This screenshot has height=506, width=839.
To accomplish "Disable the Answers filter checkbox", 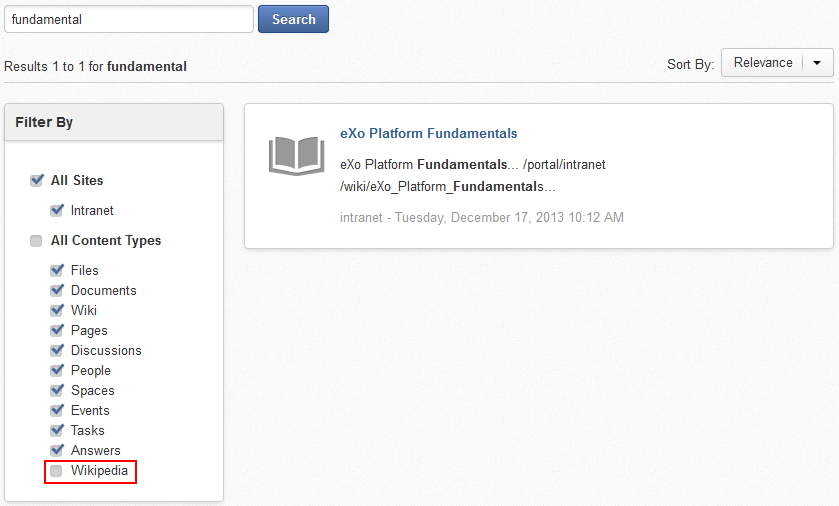I will (57, 450).
